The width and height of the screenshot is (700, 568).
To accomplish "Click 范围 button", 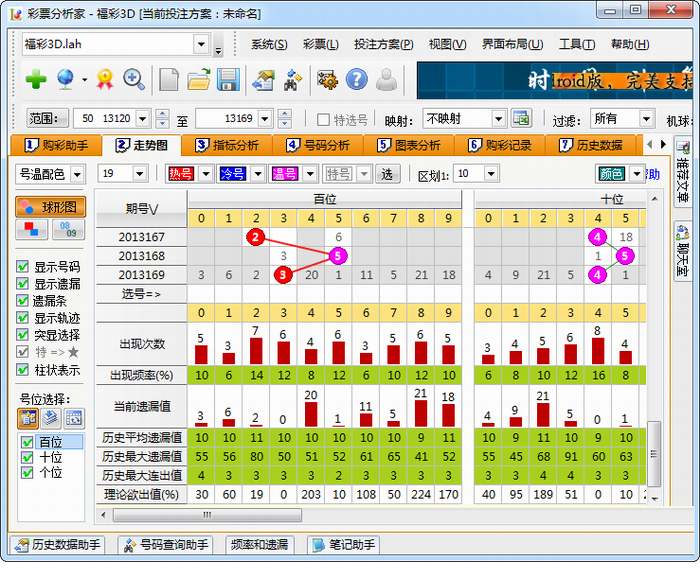I will (x=47, y=118).
